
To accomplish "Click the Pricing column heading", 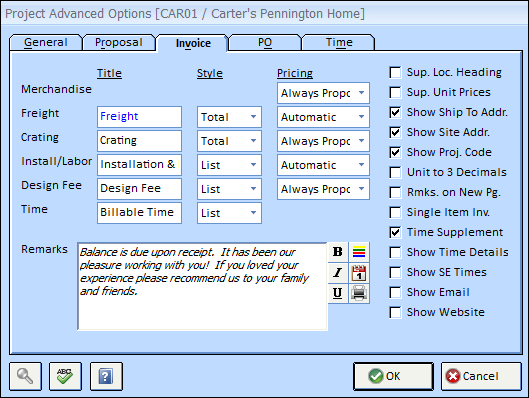I will (x=295, y=73).
